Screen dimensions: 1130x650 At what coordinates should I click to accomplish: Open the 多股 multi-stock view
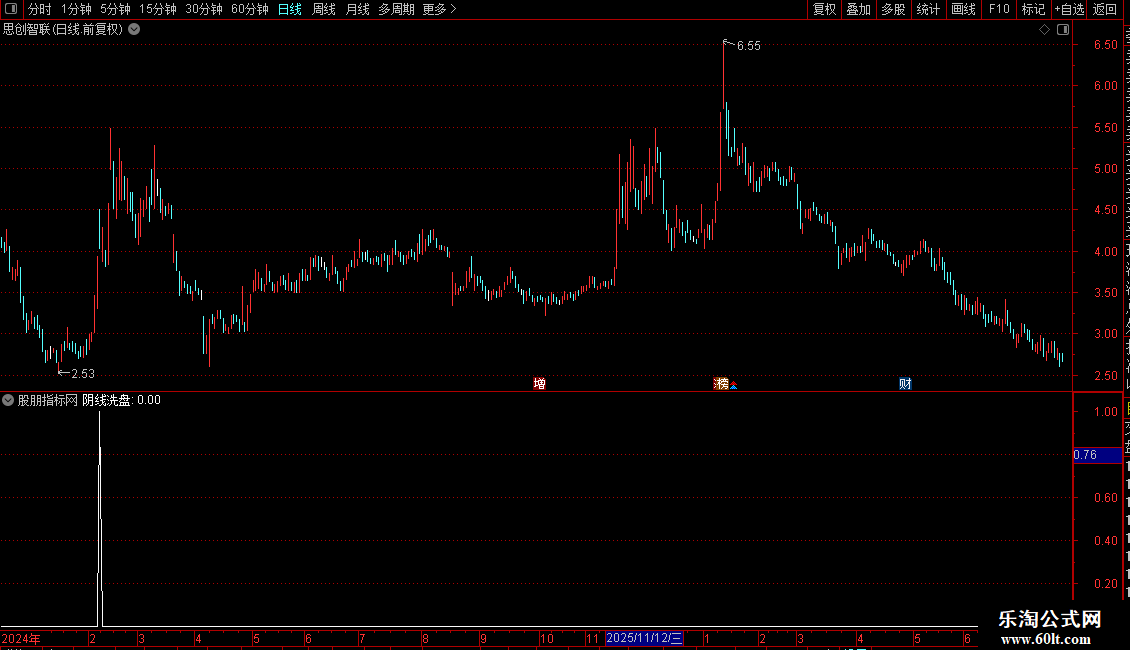[893, 9]
